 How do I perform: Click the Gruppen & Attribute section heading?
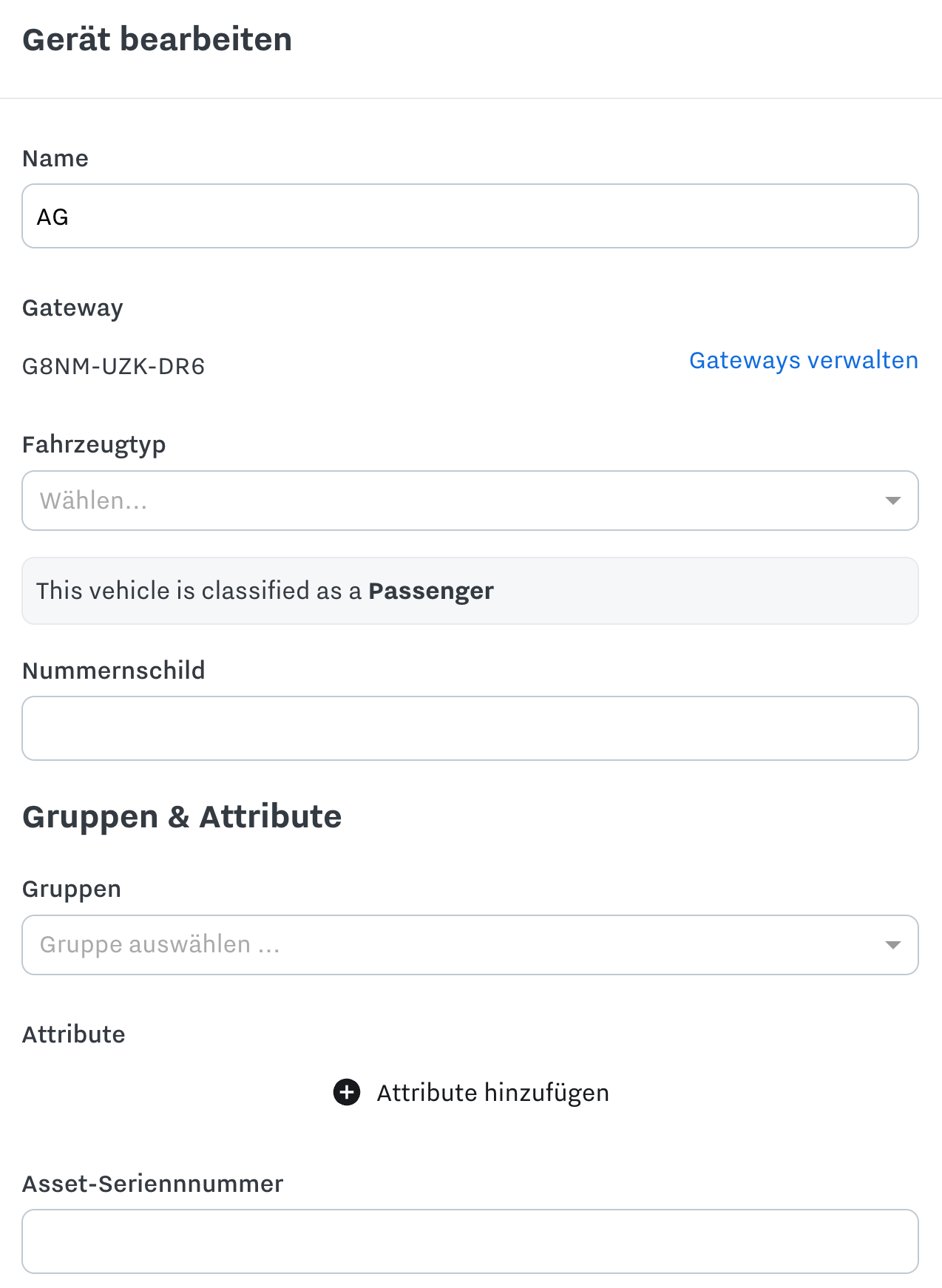coord(182,817)
